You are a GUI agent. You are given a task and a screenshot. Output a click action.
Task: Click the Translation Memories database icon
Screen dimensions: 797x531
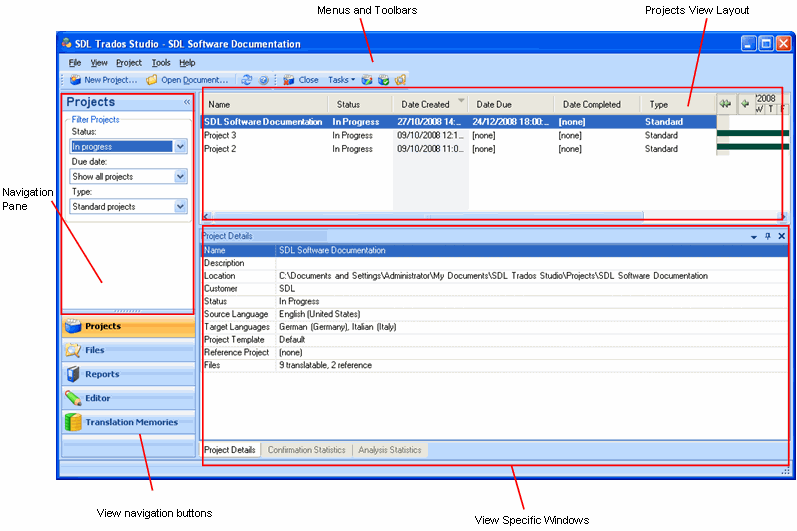click(x=73, y=422)
